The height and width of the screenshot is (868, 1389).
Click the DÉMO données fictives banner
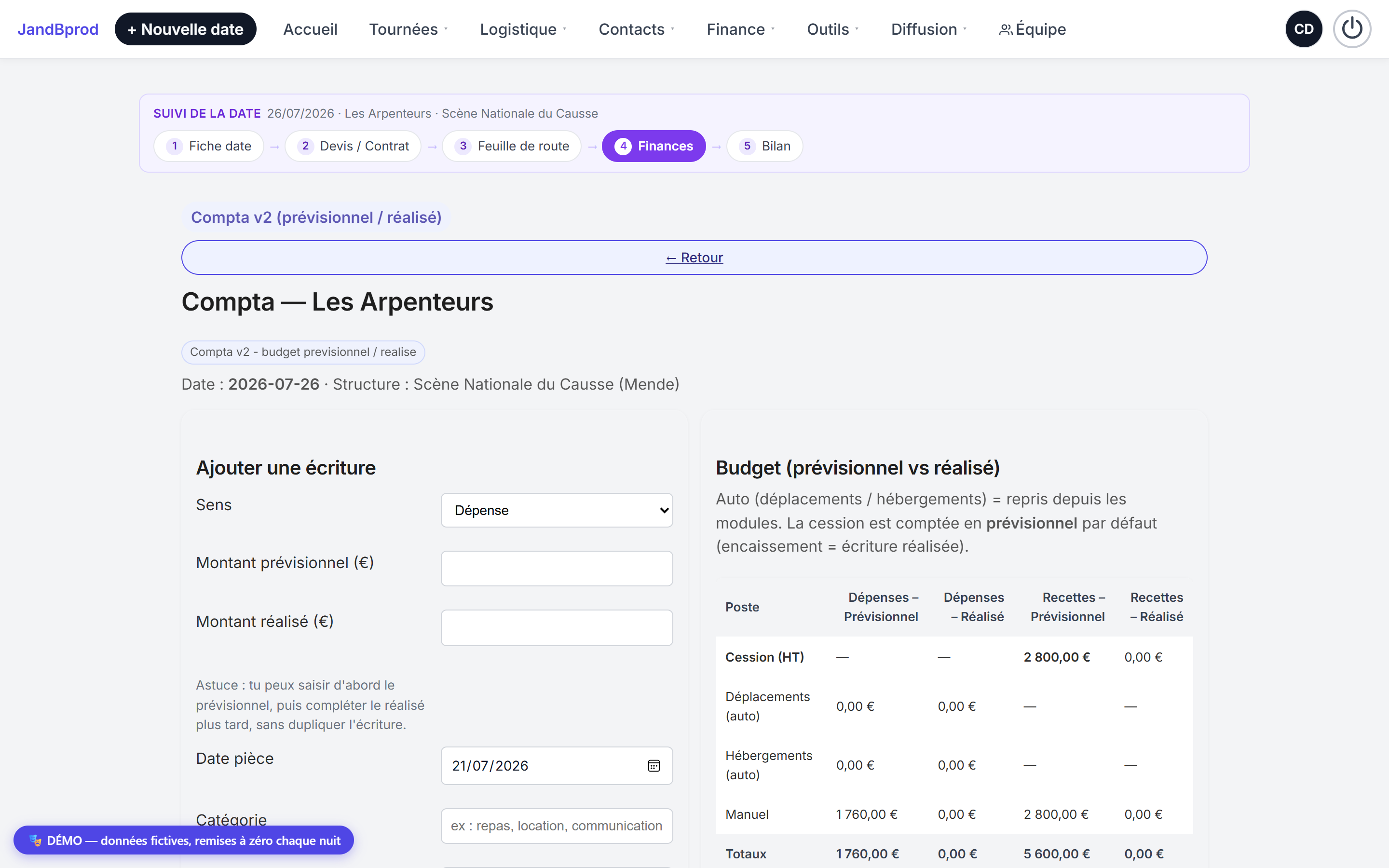(x=184, y=840)
